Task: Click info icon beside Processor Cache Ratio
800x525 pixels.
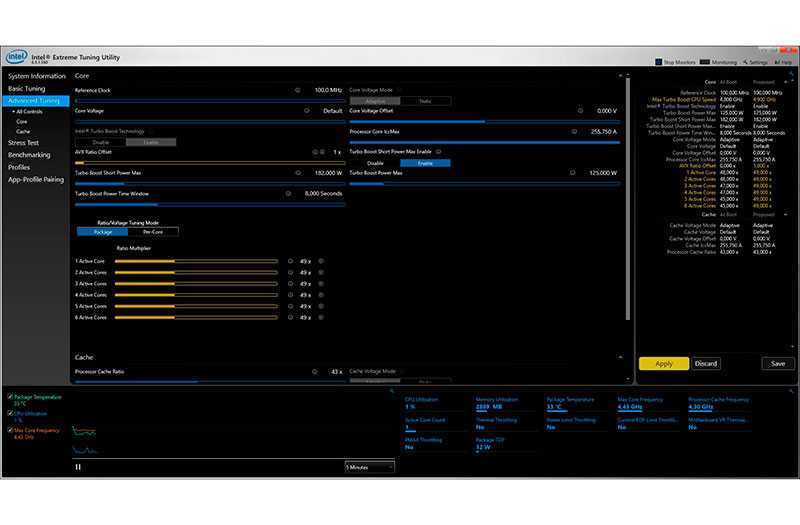Action: [x=314, y=372]
